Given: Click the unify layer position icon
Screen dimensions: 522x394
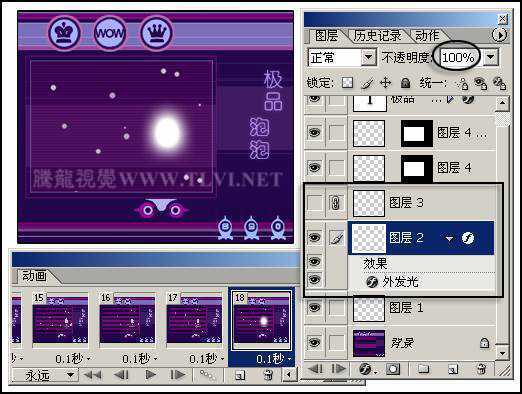Looking at the screenshot, I should pyautogui.click(x=462, y=84).
